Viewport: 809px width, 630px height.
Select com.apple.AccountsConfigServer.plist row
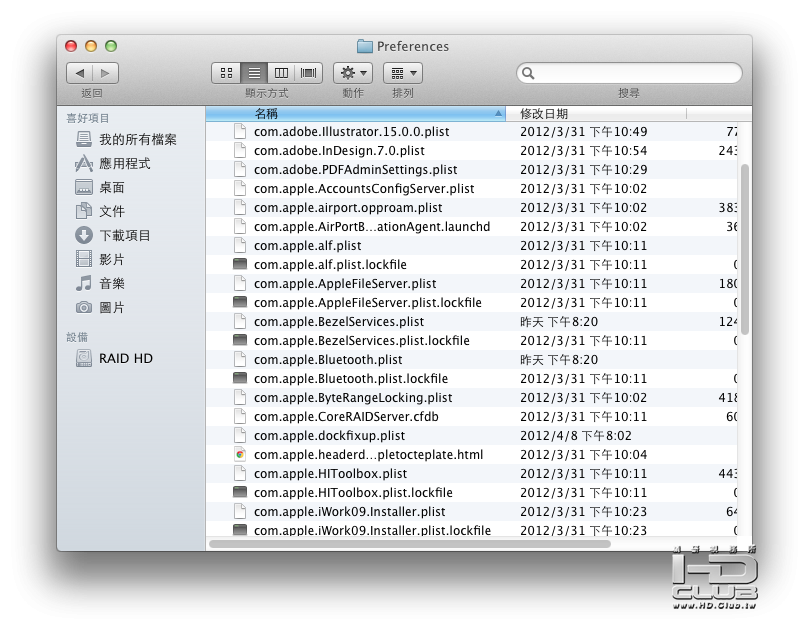coord(472,188)
